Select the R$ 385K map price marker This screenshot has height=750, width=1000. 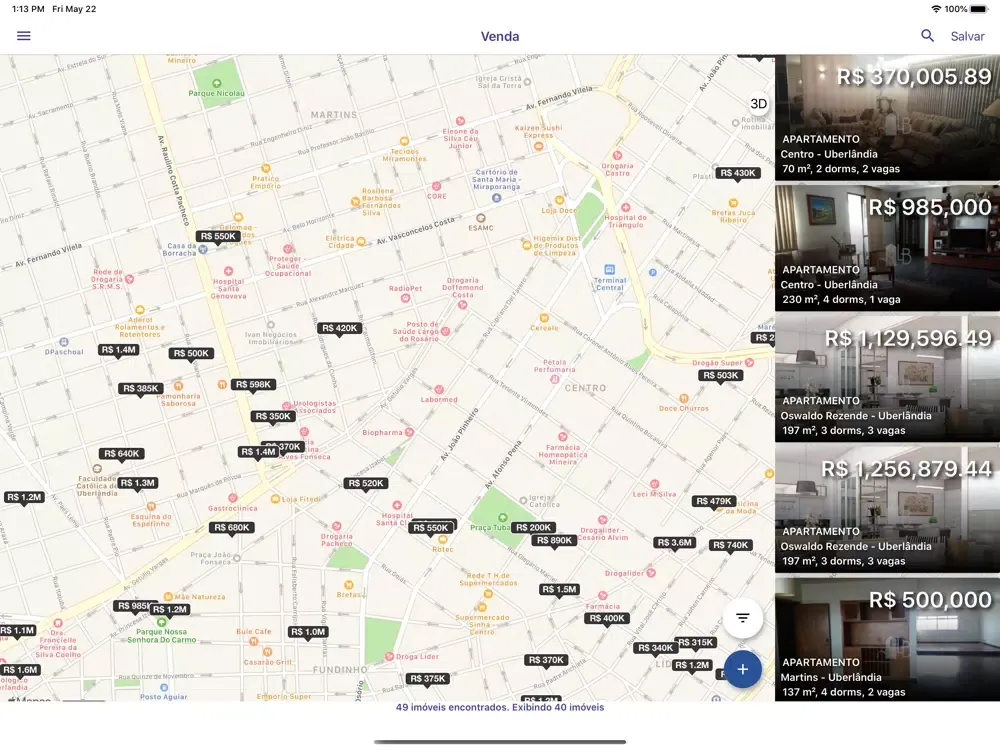[x=140, y=388]
